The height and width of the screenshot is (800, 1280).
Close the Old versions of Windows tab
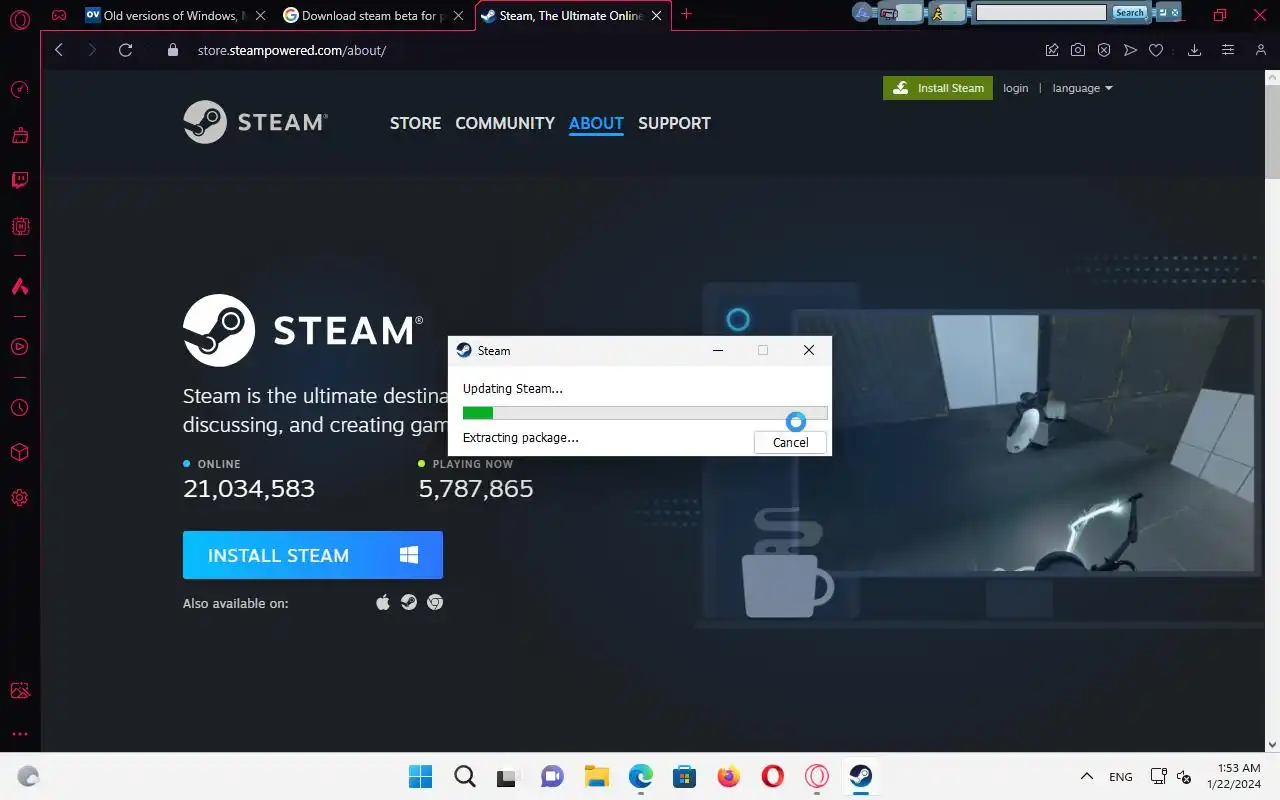260,16
